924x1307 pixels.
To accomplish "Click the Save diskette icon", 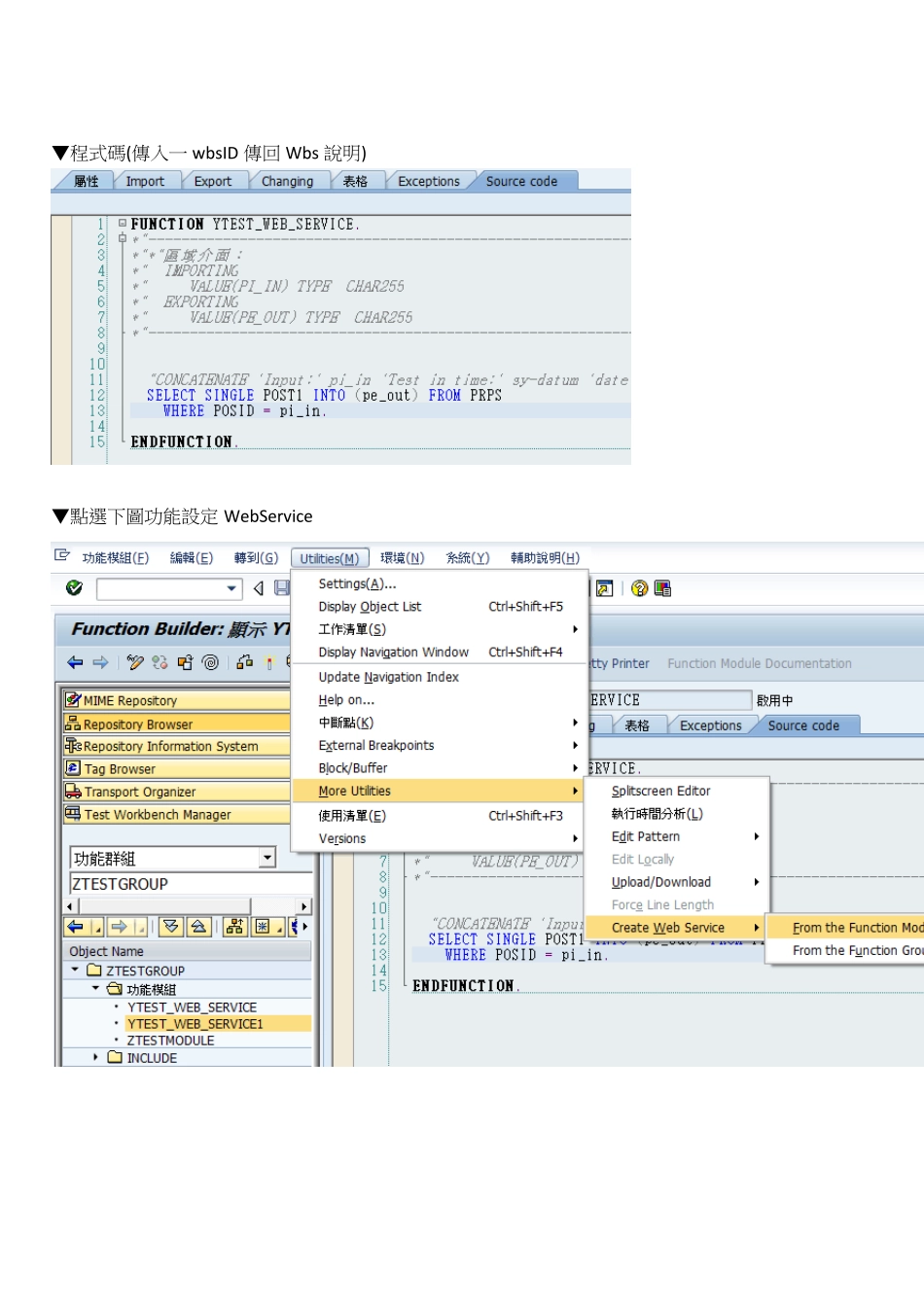I will click(281, 587).
